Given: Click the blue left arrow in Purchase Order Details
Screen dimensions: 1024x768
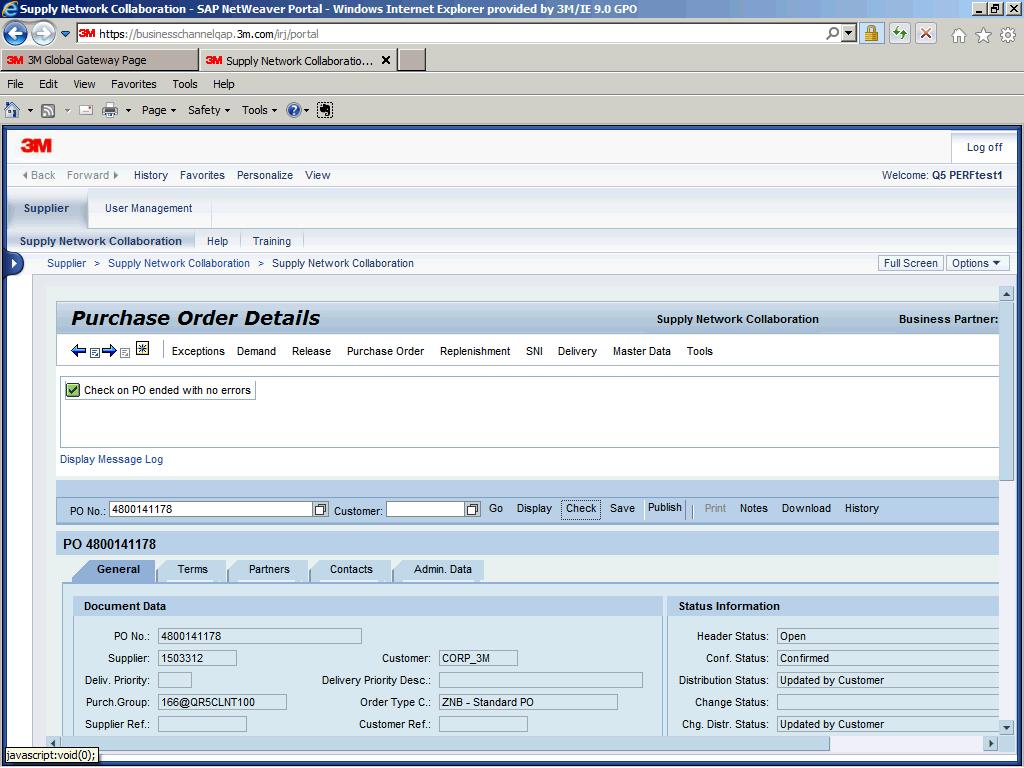Looking at the screenshot, I should (78, 351).
